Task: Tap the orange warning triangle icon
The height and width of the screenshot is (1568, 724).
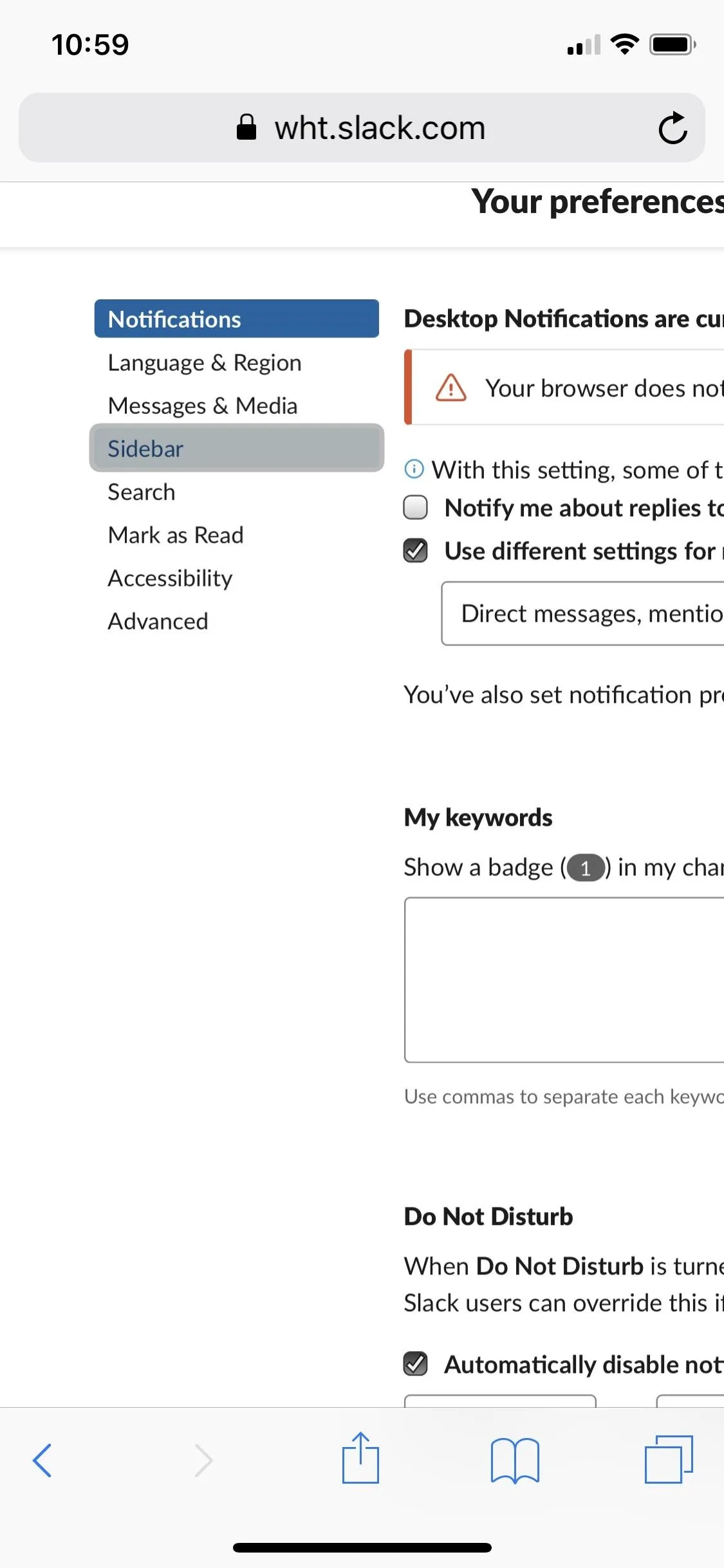Action: (x=450, y=387)
